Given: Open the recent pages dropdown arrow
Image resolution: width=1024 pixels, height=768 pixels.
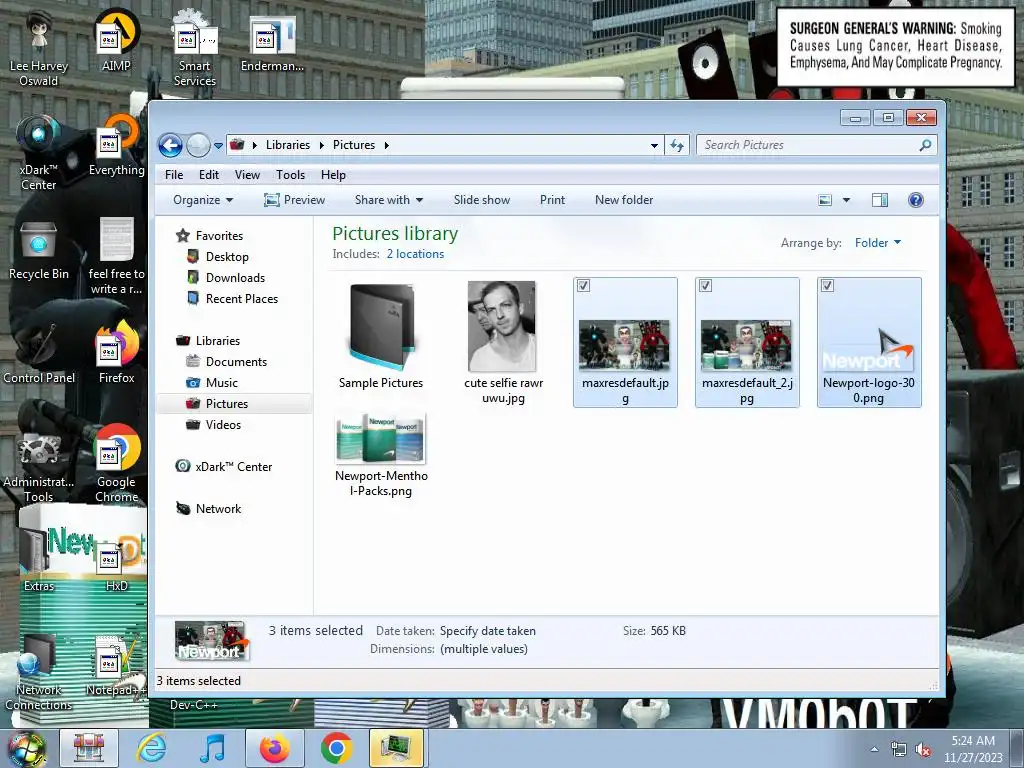Looking at the screenshot, I should (218, 146).
